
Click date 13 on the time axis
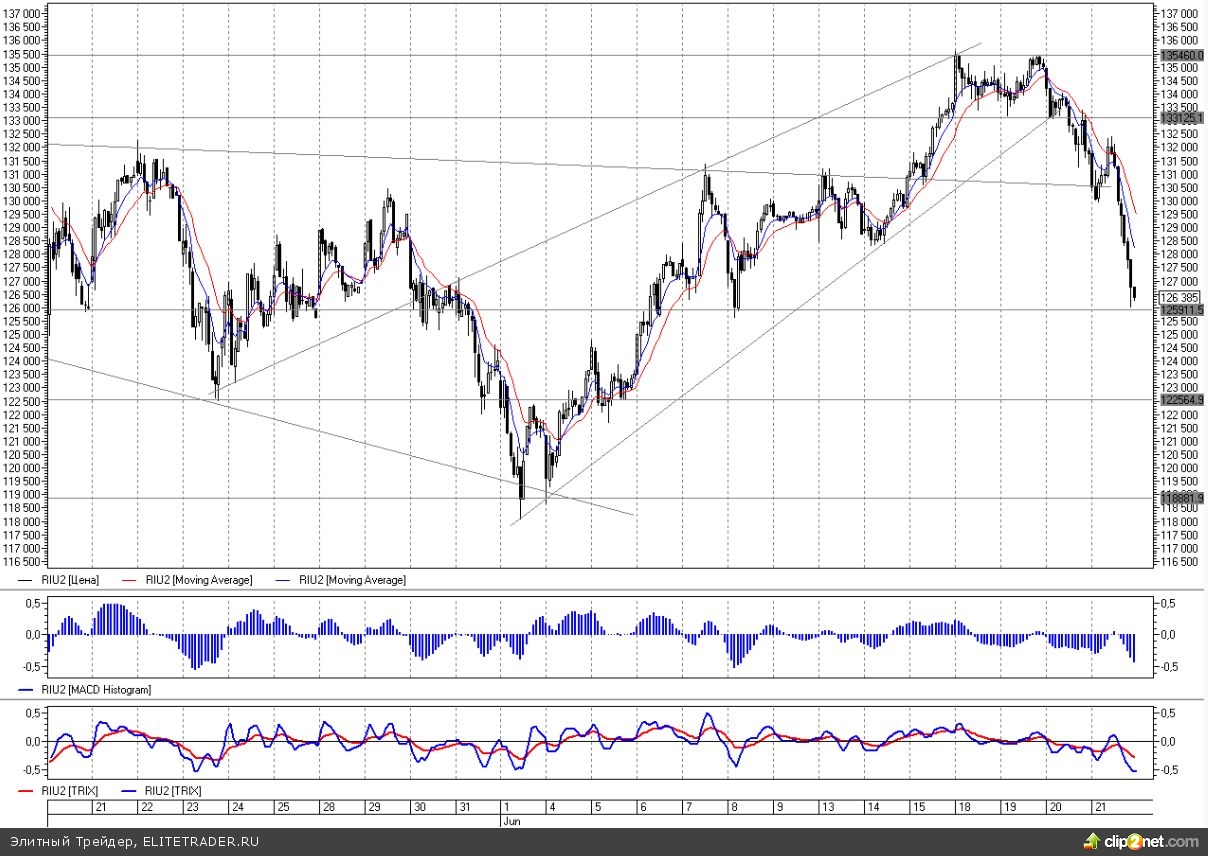[x=828, y=807]
